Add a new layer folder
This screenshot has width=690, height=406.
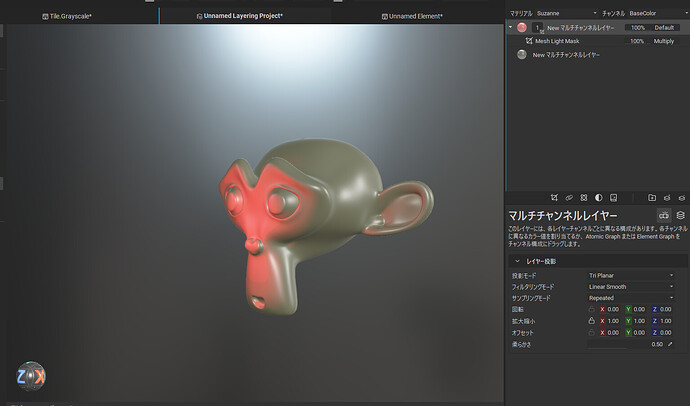(x=652, y=198)
